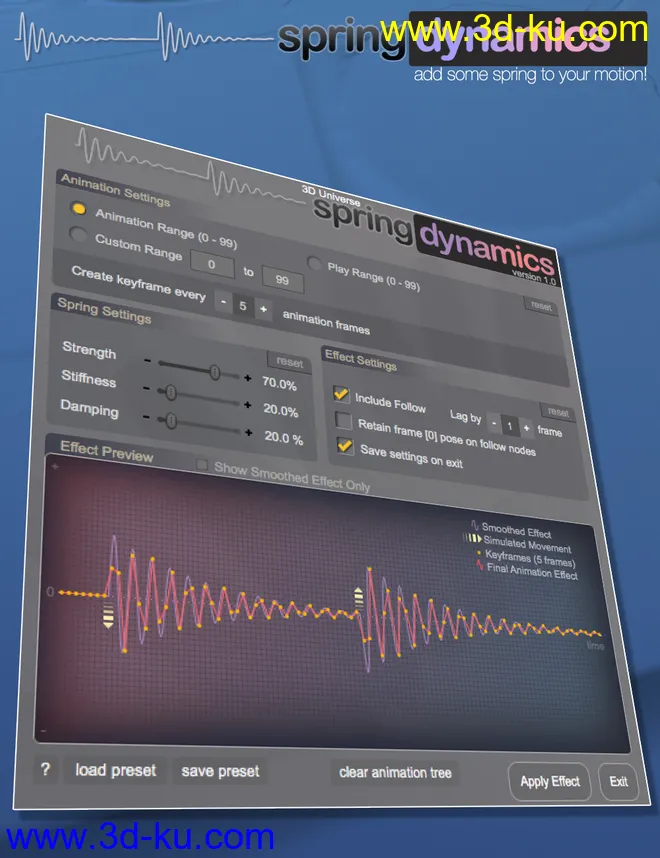This screenshot has width=660, height=858.
Task: Select the Animation Range radio button
Action: 78,209
